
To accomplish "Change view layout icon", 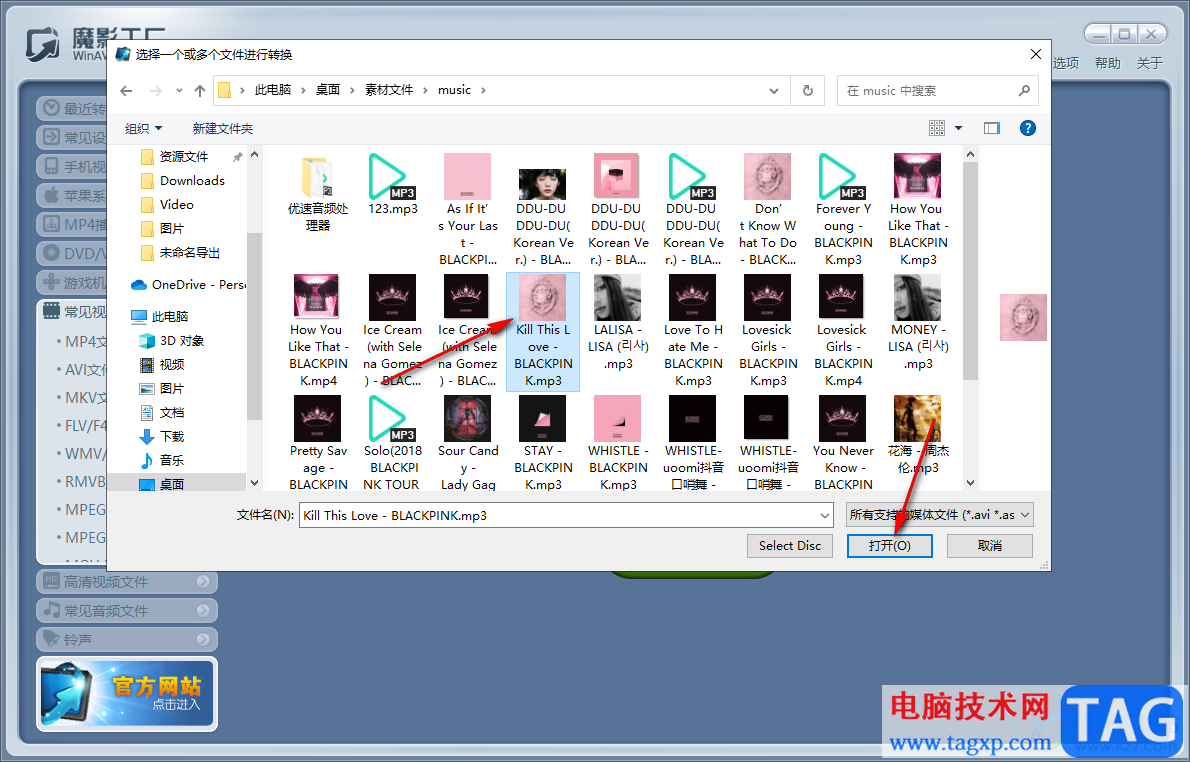I will coord(937,128).
